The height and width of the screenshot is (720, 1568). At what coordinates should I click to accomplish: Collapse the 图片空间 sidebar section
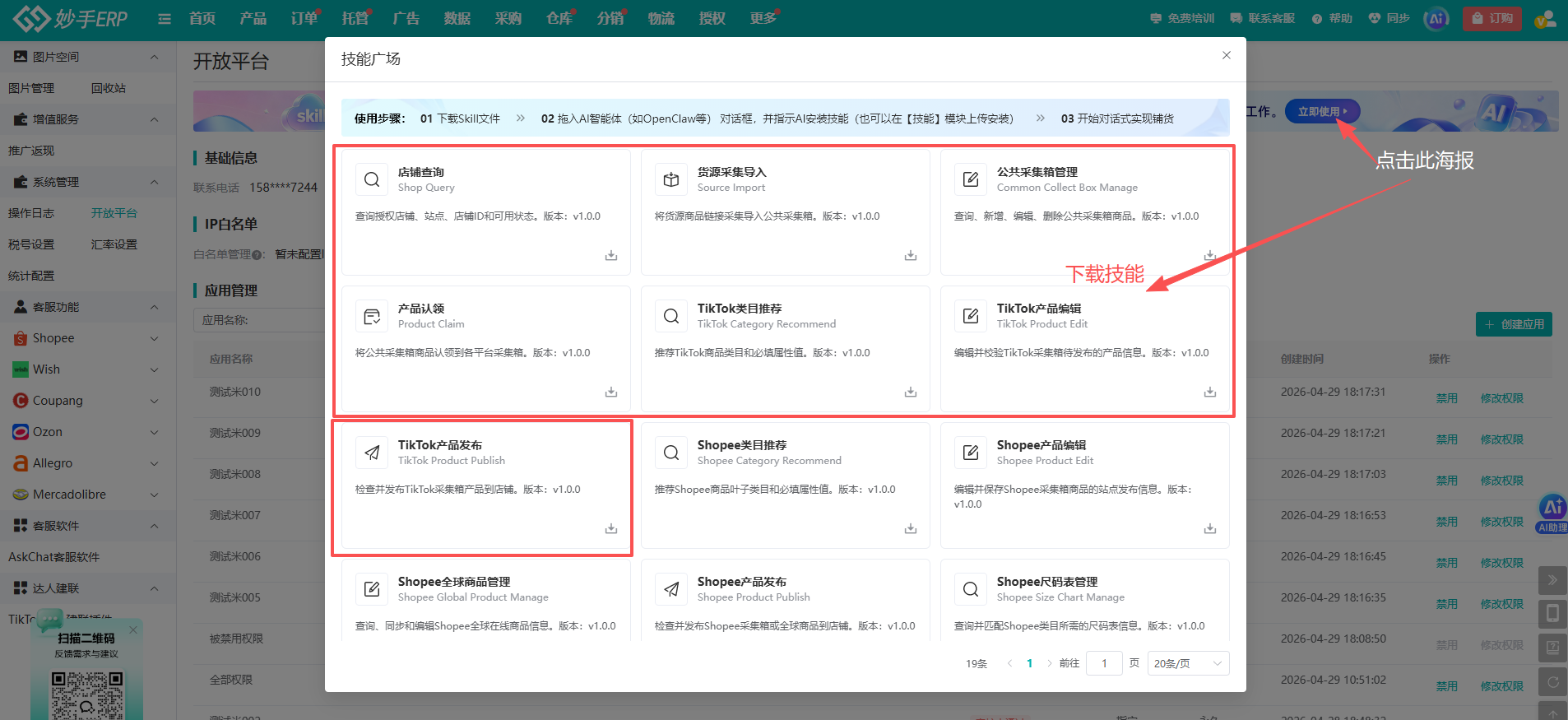tap(155, 57)
